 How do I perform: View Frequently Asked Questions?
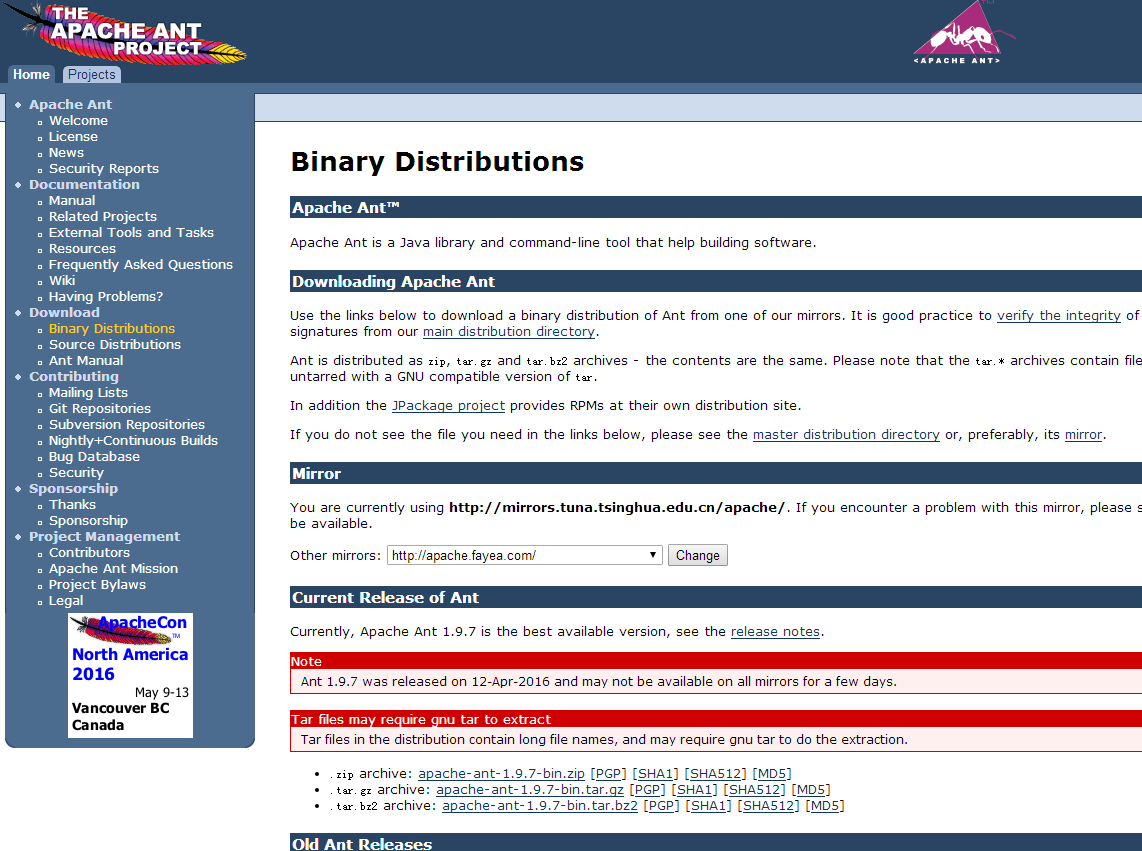(x=141, y=264)
